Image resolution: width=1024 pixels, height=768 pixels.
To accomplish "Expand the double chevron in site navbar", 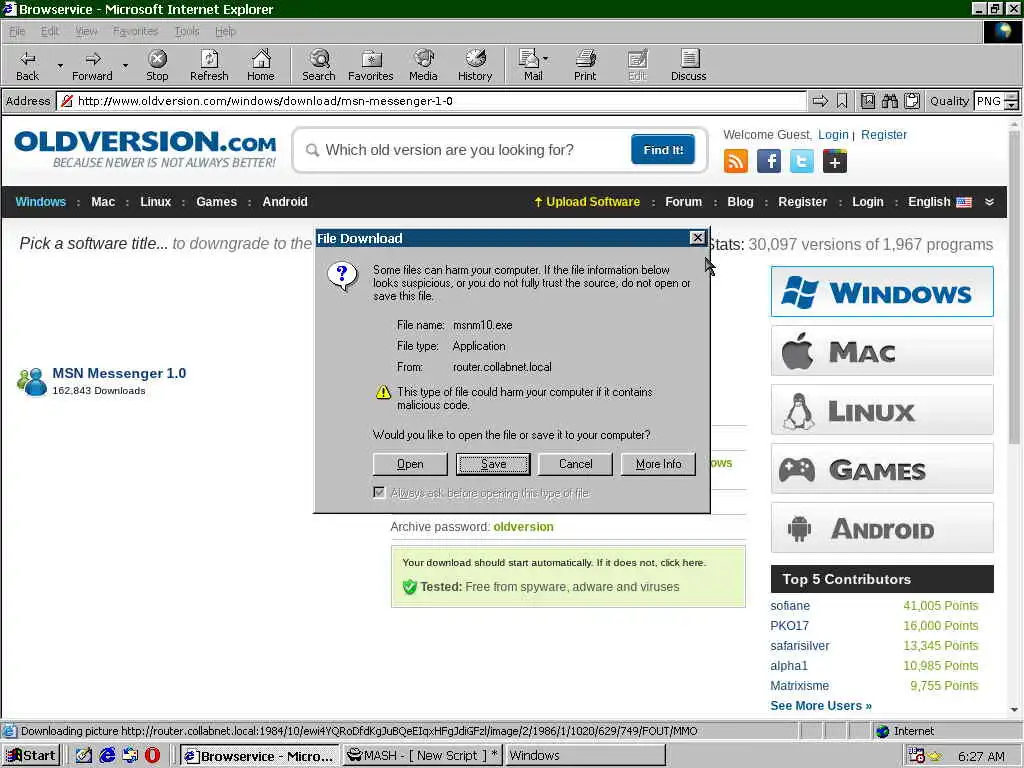I will coord(989,202).
